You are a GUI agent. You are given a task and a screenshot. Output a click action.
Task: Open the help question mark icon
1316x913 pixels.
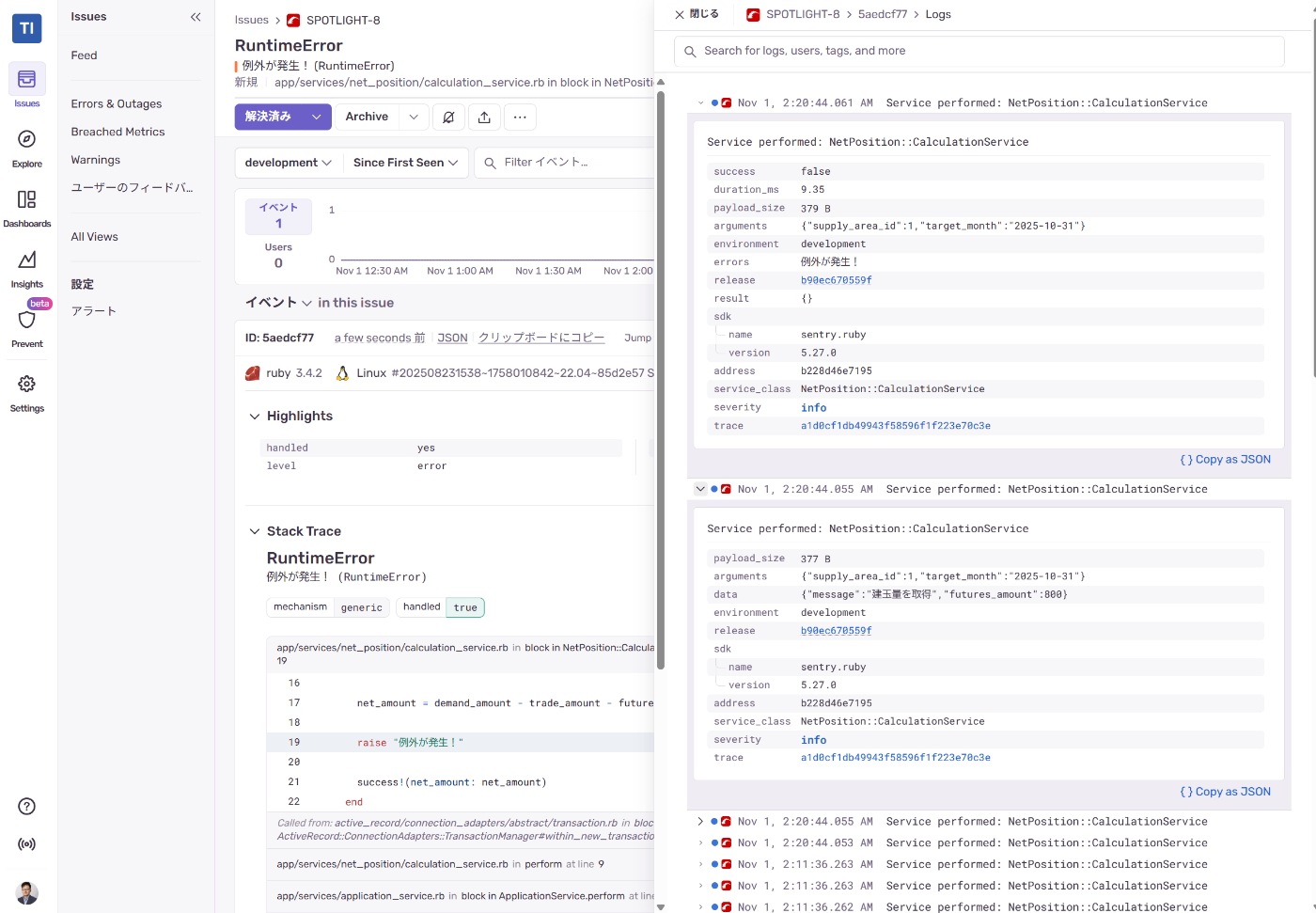tap(27, 806)
